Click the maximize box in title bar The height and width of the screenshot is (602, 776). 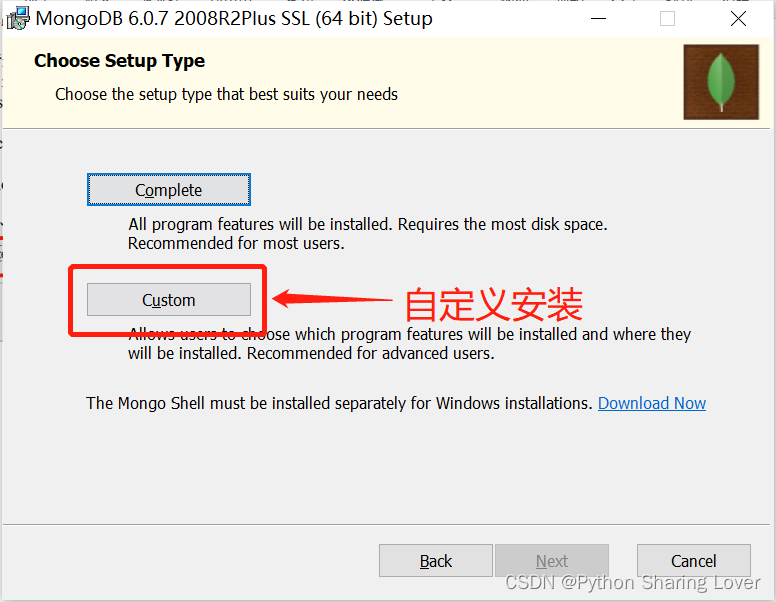click(x=667, y=19)
